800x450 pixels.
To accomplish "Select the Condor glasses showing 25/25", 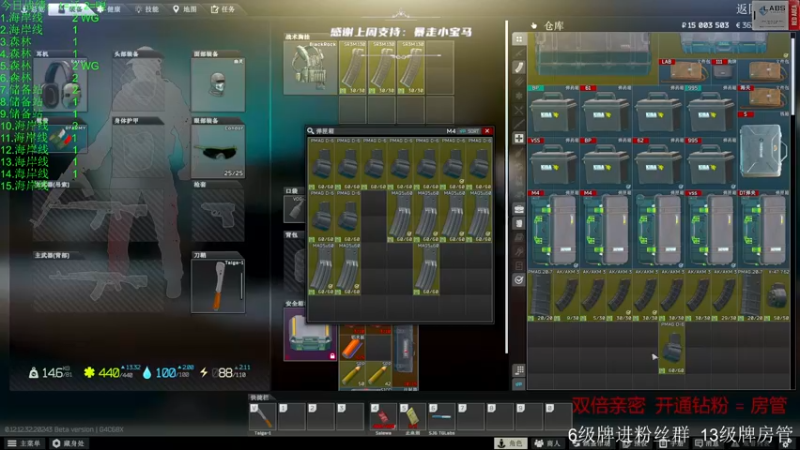I will (218, 152).
